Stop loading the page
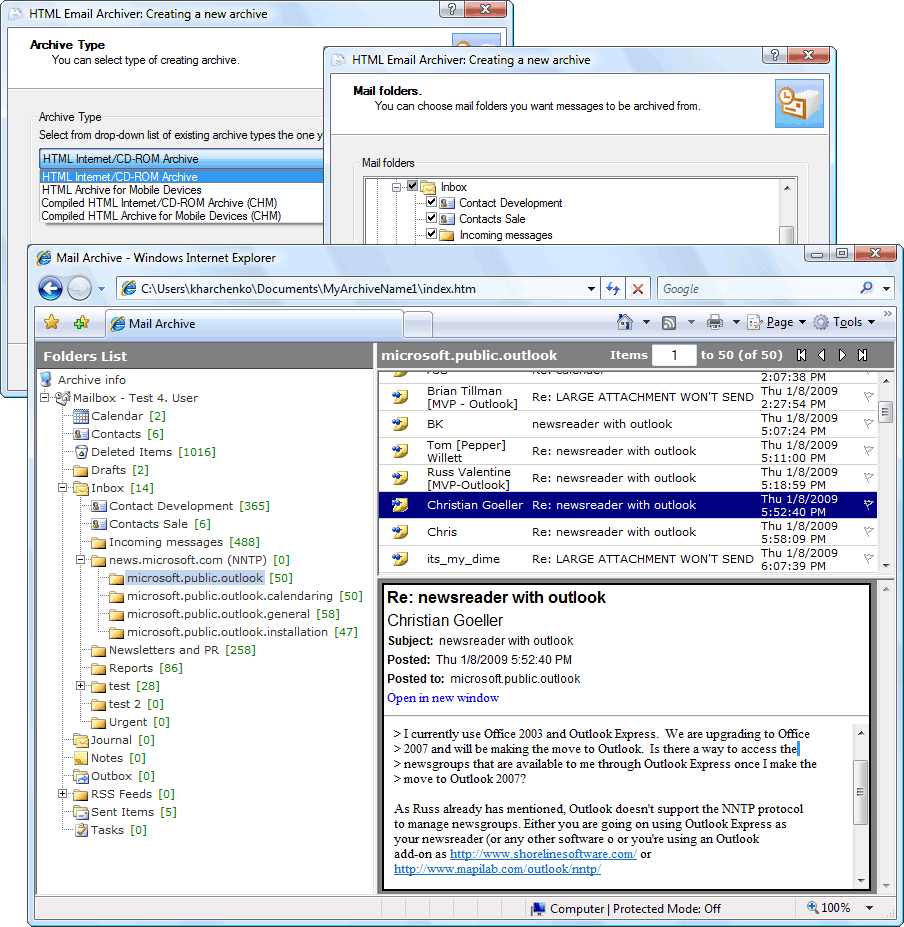The height and width of the screenshot is (927, 904). click(638, 289)
